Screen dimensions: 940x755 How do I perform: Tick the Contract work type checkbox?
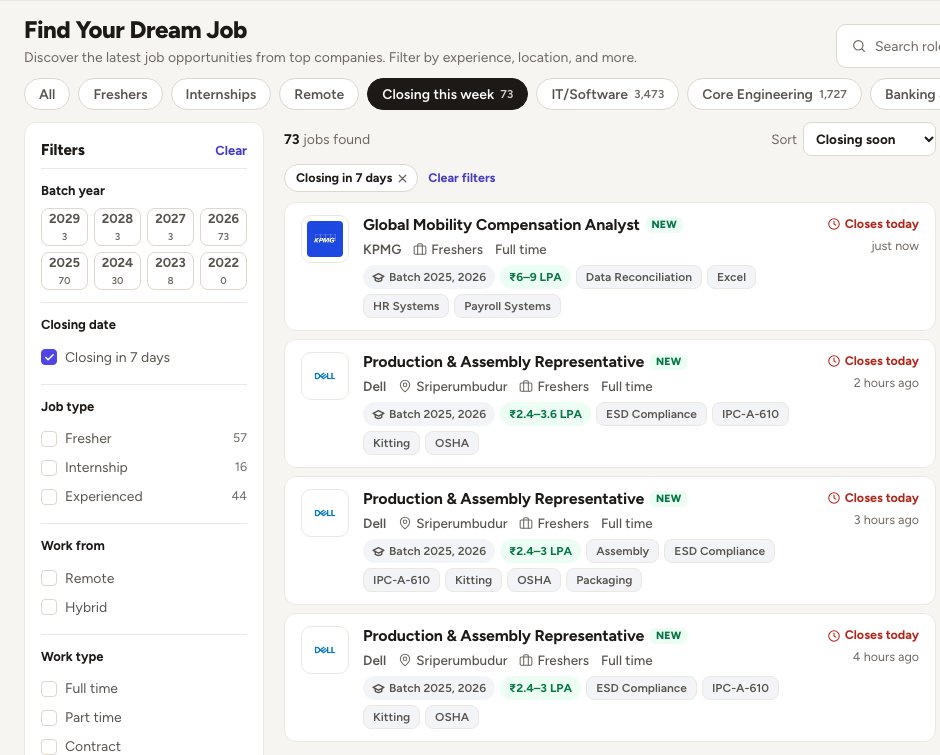click(x=49, y=747)
